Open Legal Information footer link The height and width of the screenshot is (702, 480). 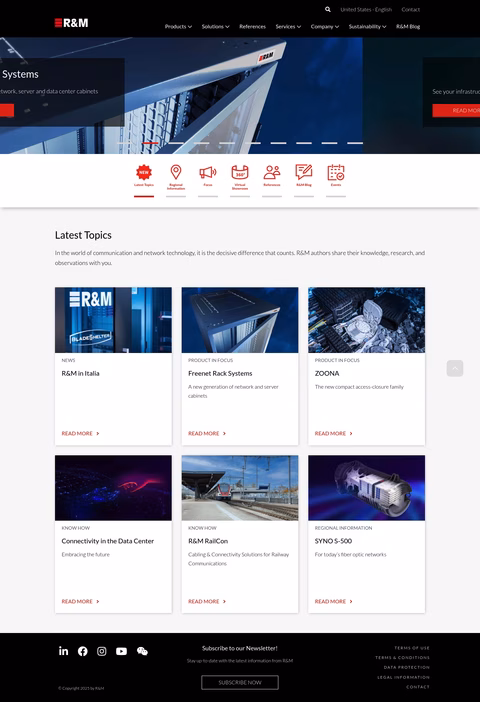(x=403, y=677)
